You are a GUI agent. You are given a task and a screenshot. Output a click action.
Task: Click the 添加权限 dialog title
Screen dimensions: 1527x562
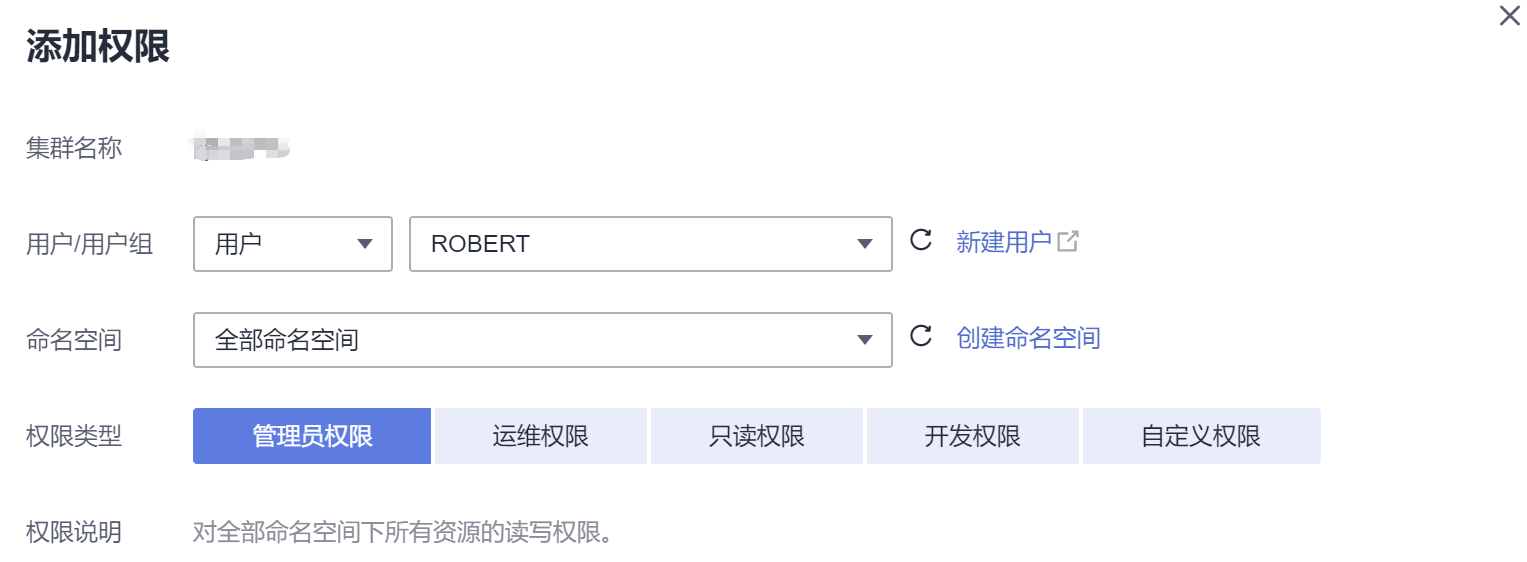98,47
